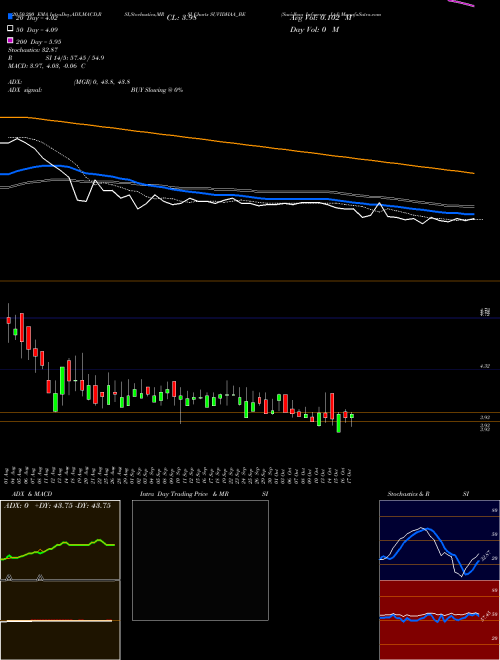Click the thick blue 20 Day average line
Viewport: 500px width, 660px height.
click(x=236, y=196)
